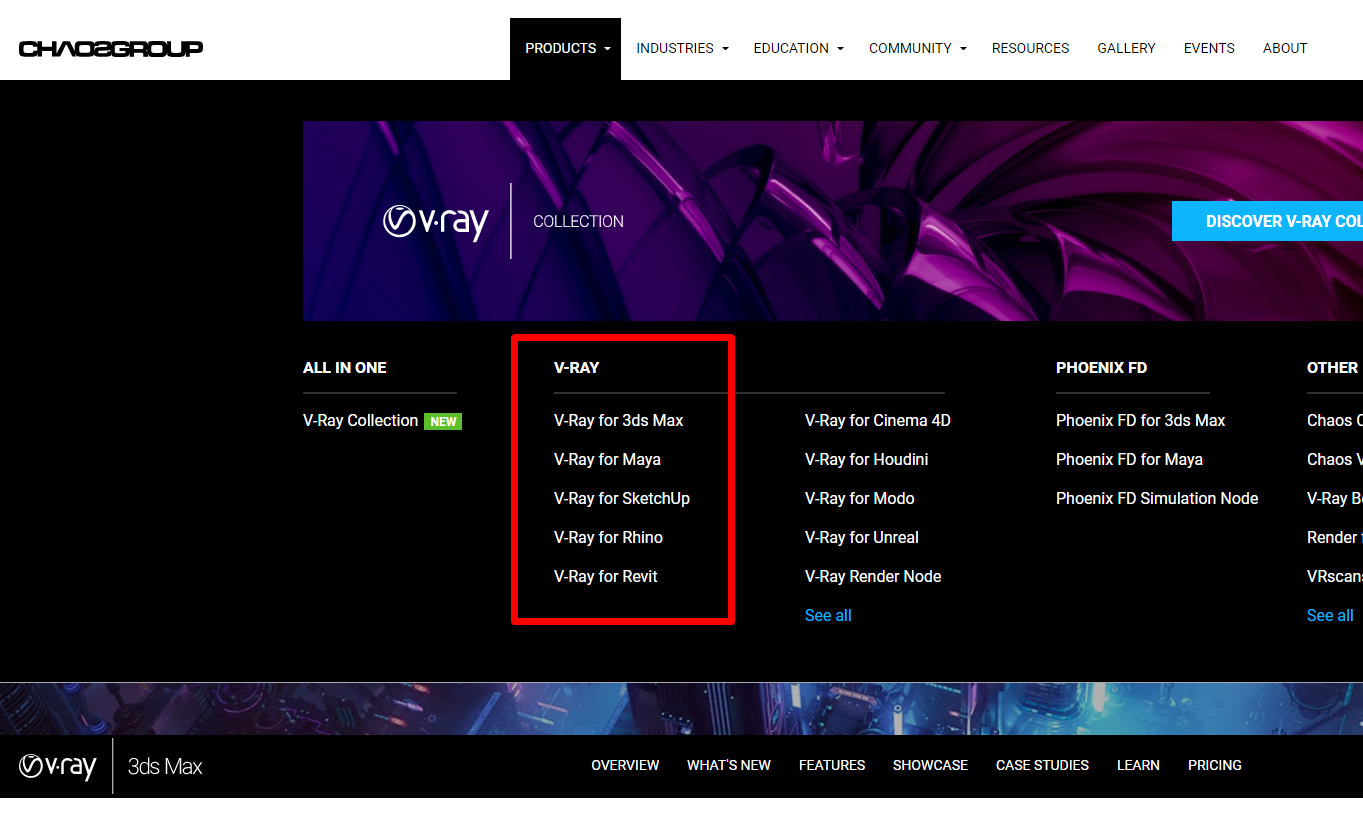Select V-Ray for Rhino

tap(608, 538)
